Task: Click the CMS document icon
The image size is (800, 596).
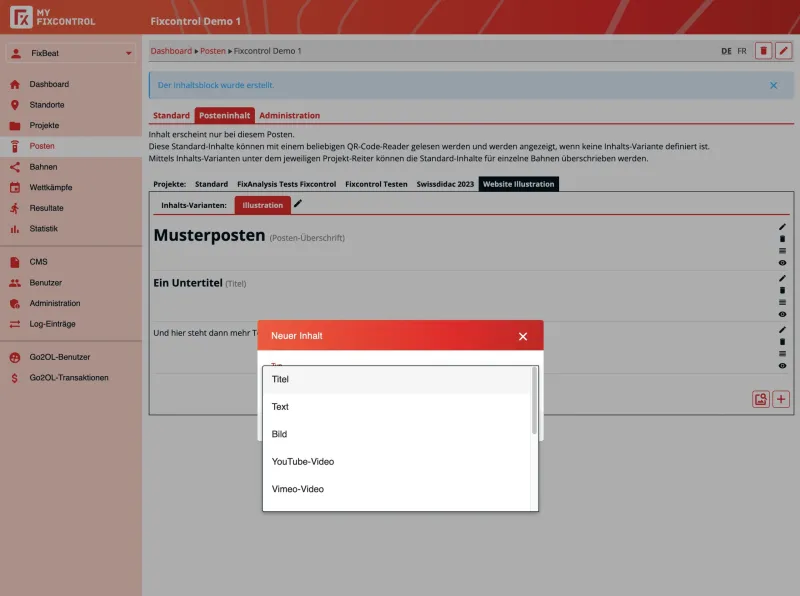Action: 15,262
